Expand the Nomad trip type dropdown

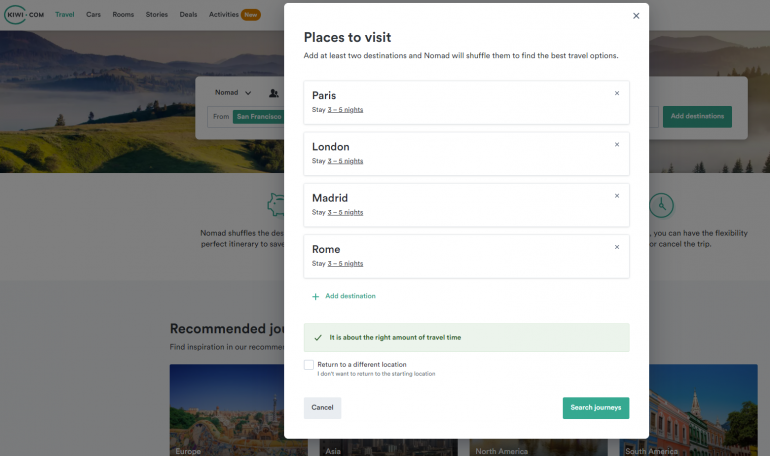pyautogui.click(x=233, y=93)
